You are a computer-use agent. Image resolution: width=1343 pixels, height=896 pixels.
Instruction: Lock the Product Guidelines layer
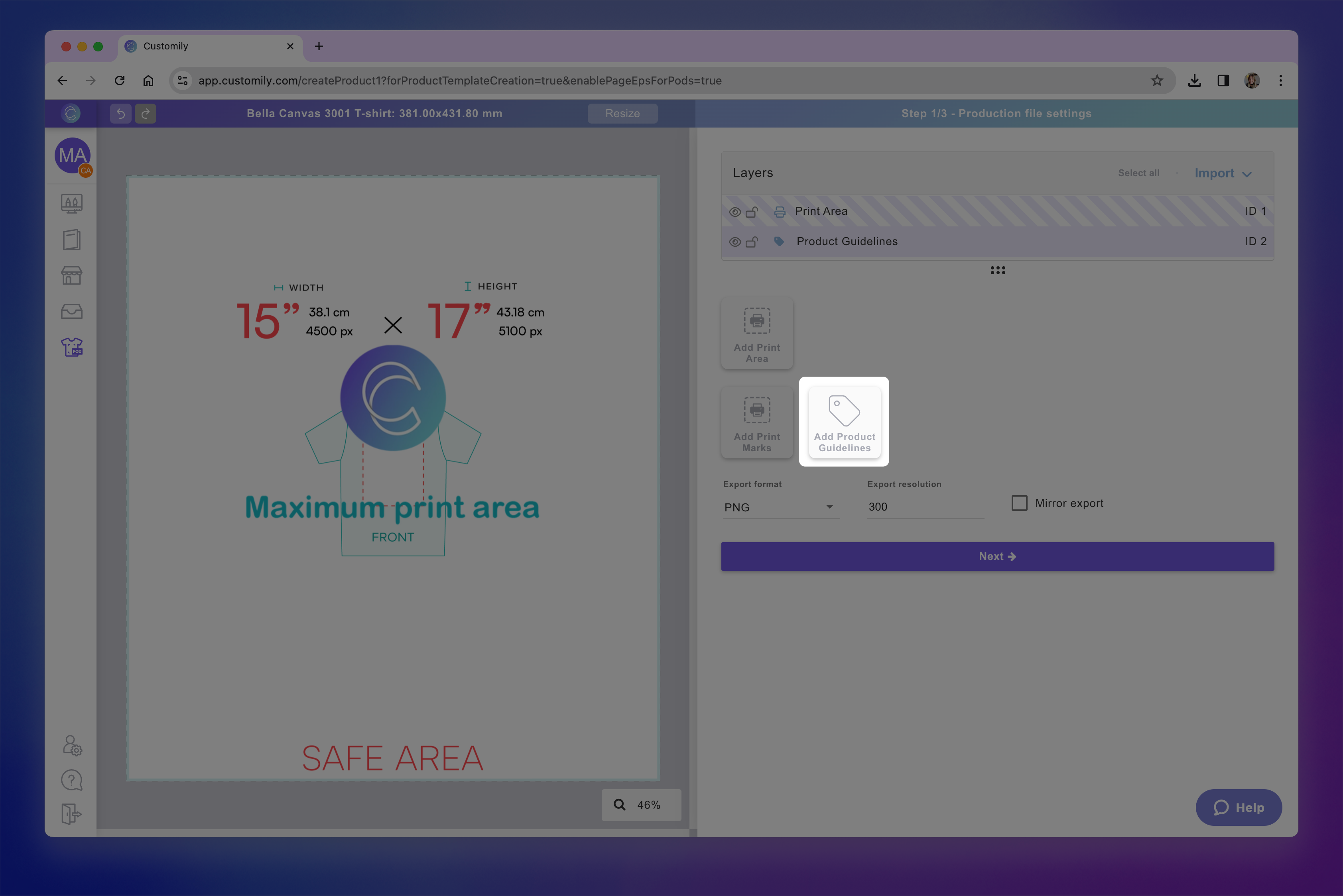pos(752,241)
